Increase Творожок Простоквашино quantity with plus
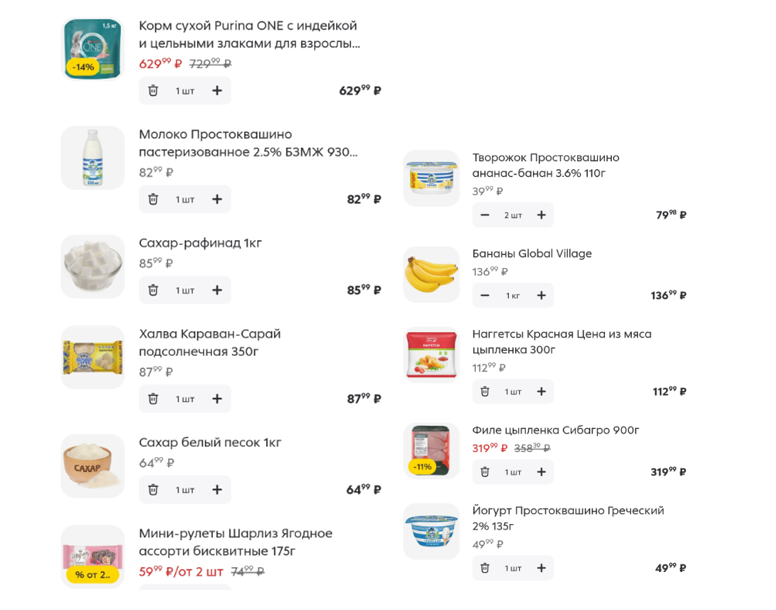The image size is (776, 610). point(541,215)
